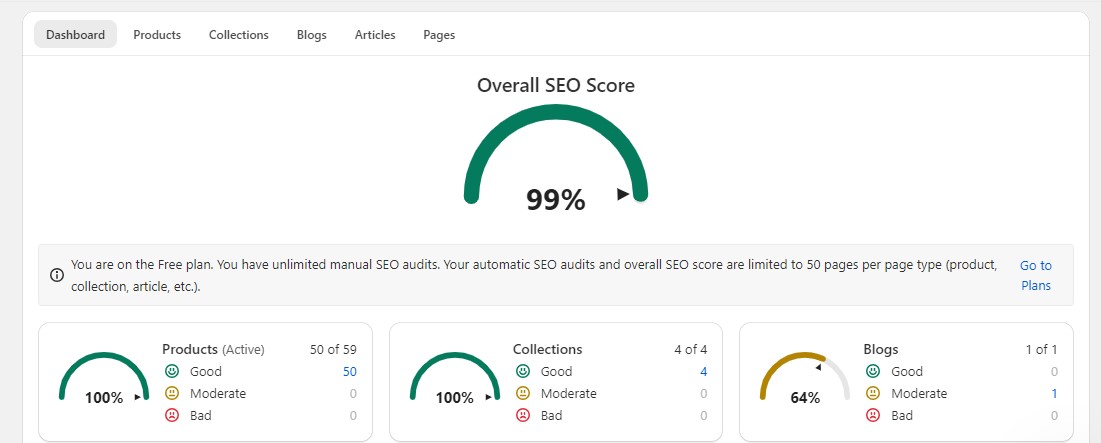Select the Pages tab
The image size is (1101, 443).
(439, 34)
